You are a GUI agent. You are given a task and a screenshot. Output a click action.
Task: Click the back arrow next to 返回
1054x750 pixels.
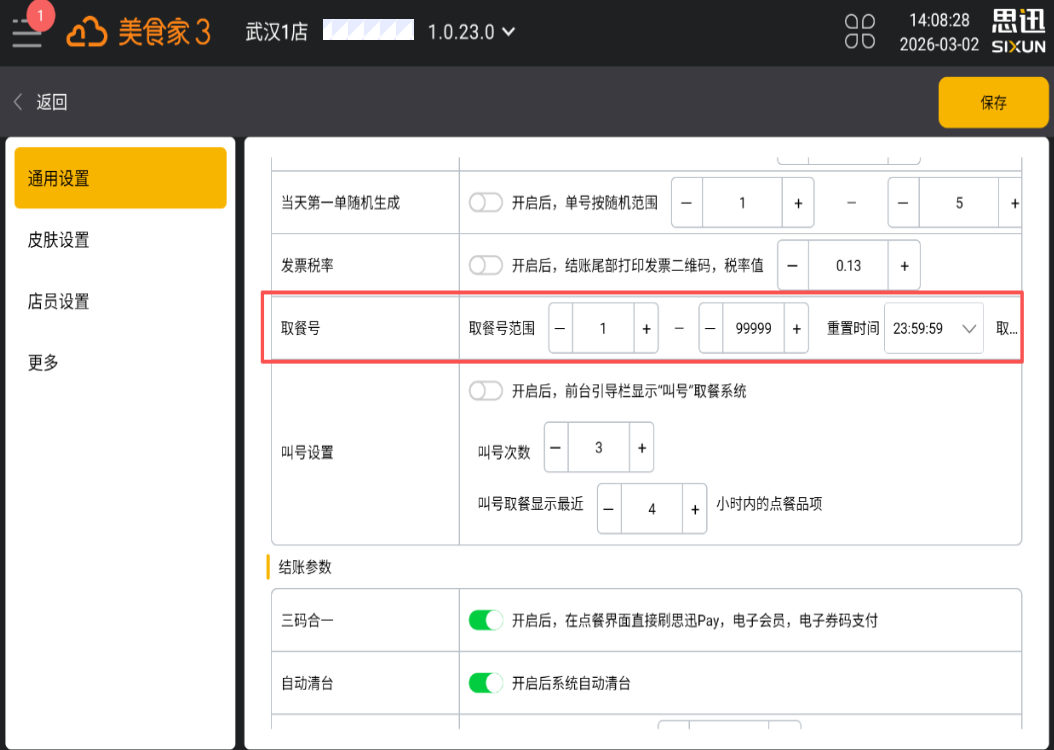(x=18, y=102)
